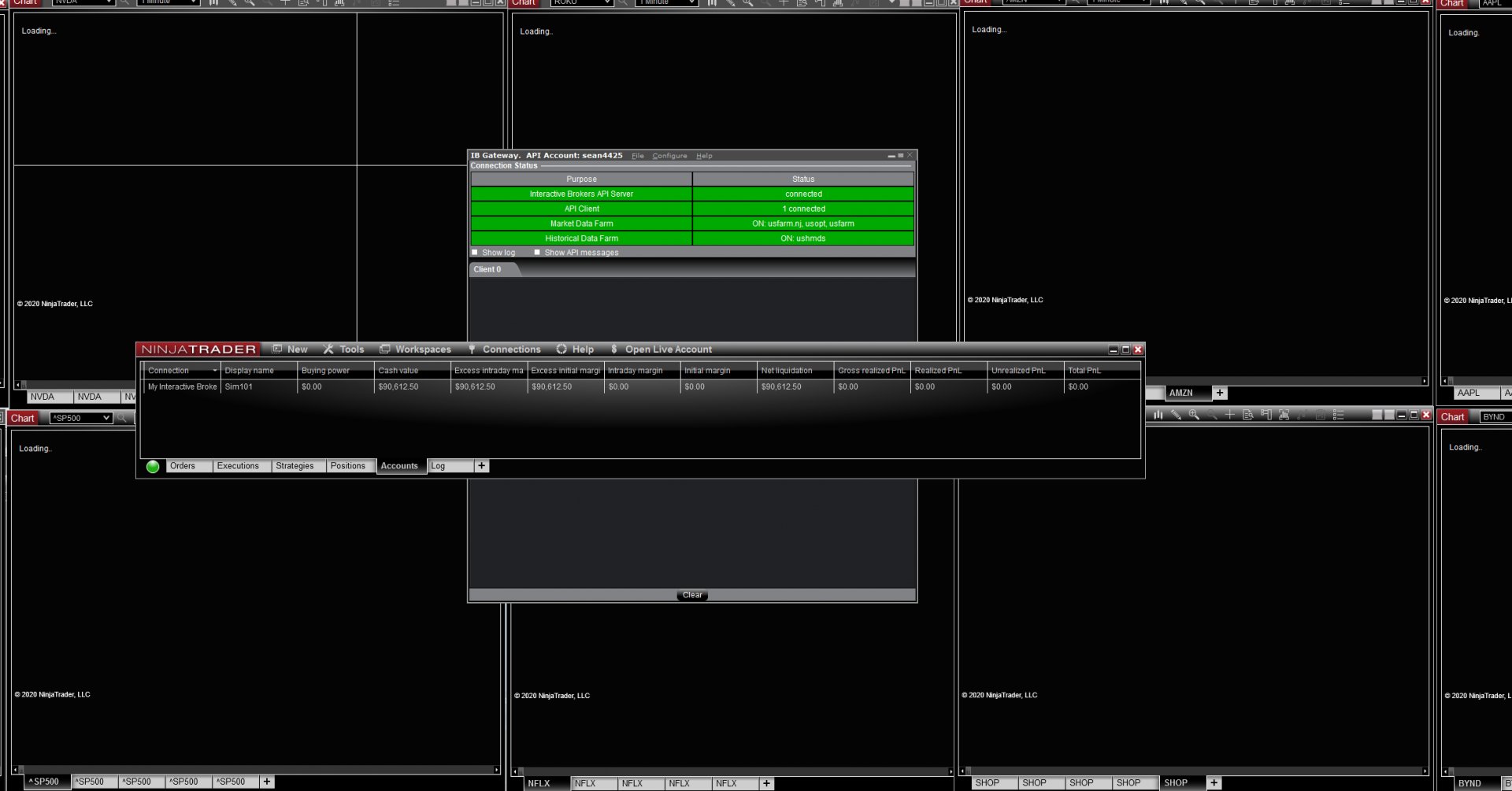Select drawing pencil tool in SHOP chart toolbar
This screenshot has width=1512, height=791.
click(1176, 415)
